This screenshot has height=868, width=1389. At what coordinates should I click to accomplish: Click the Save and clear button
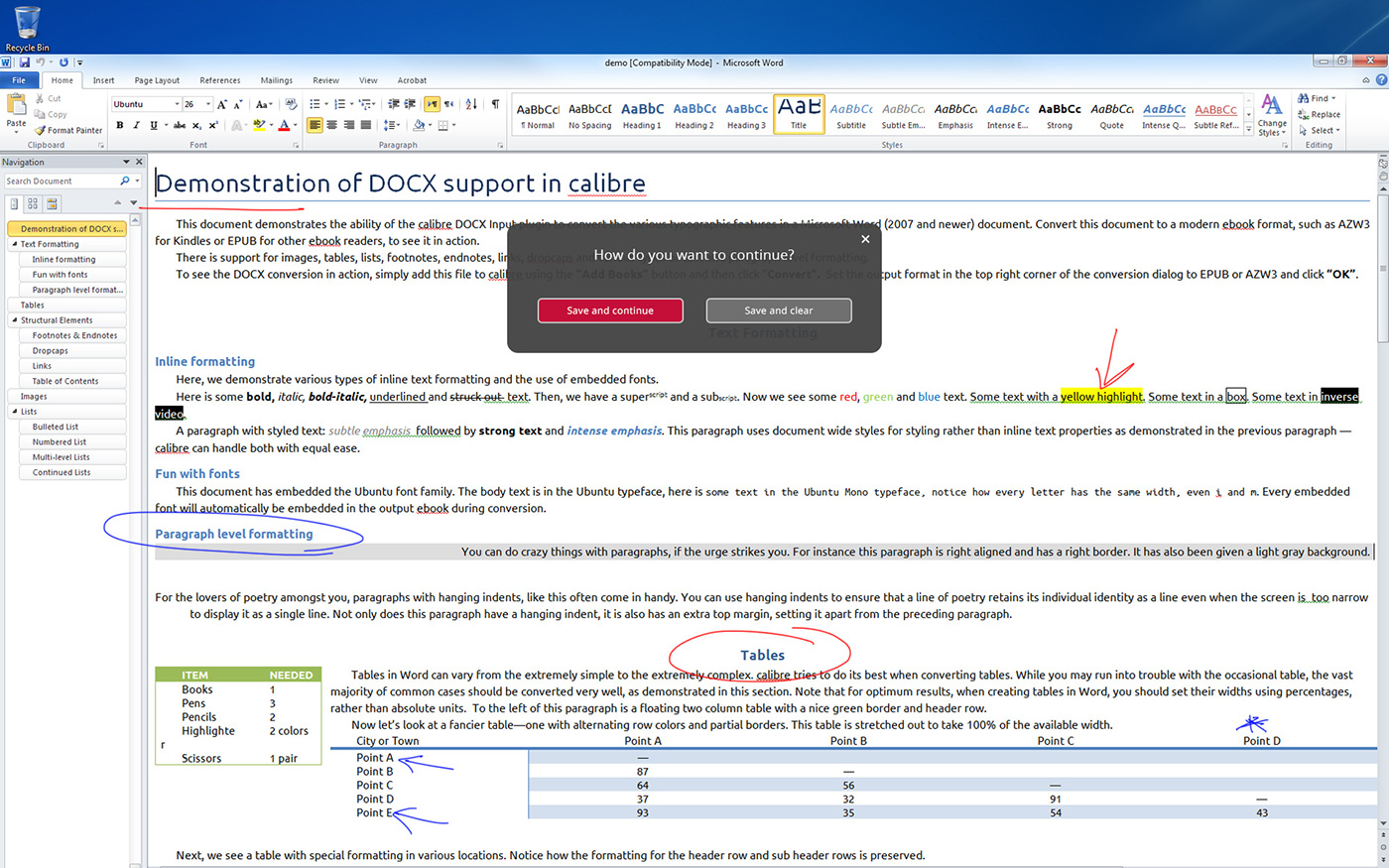click(x=779, y=310)
